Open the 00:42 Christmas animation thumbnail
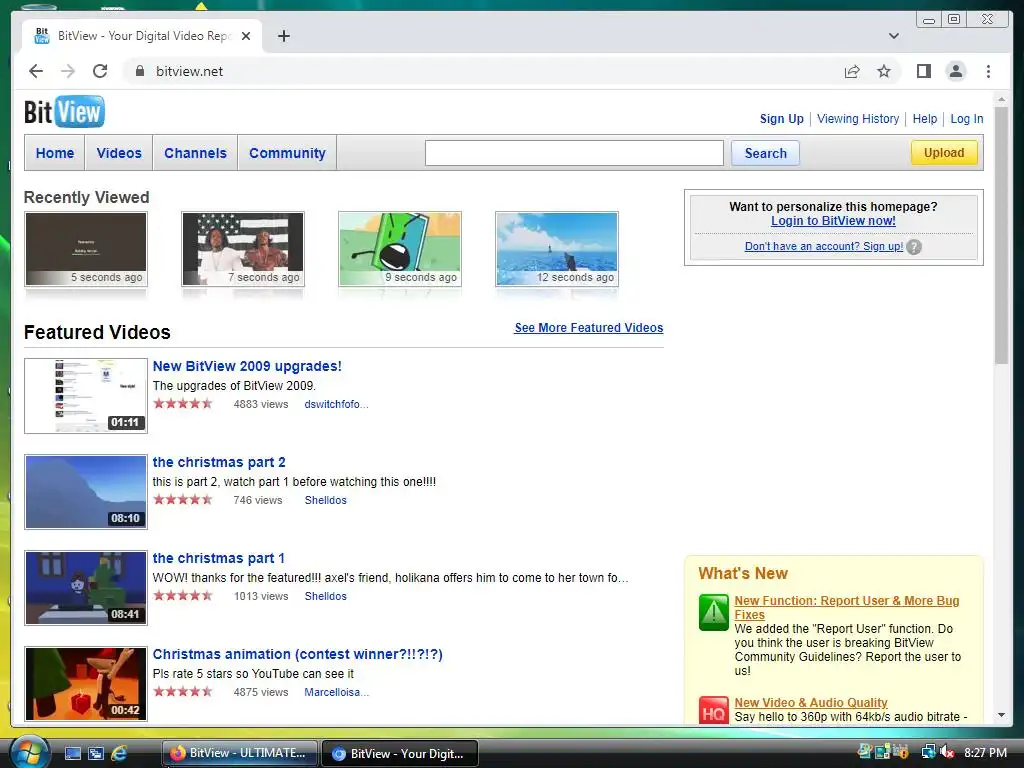Viewport: 1024px width, 768px height. [x=86, y=684]
